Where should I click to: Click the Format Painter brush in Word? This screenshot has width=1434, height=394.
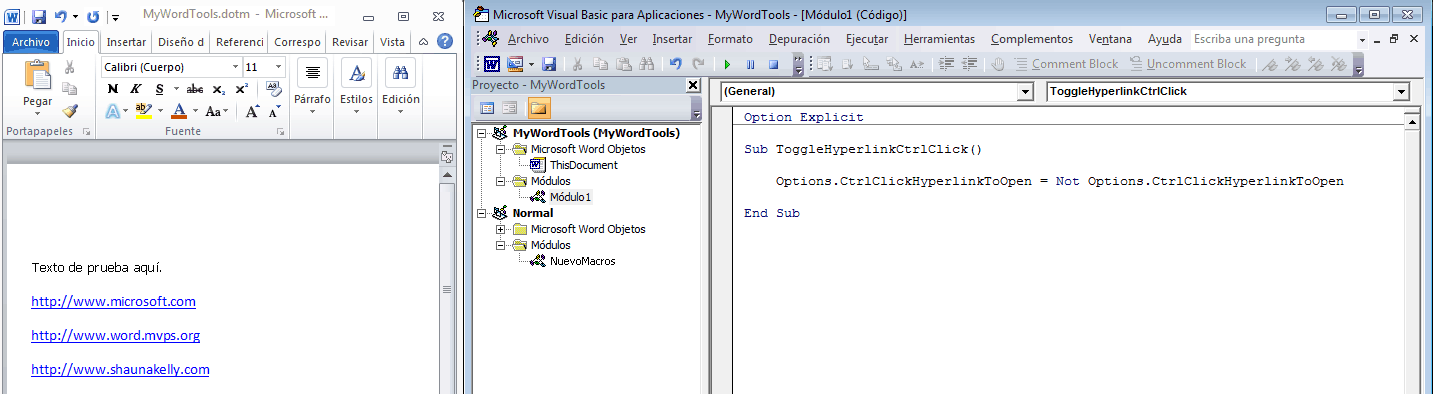(70, 111)
